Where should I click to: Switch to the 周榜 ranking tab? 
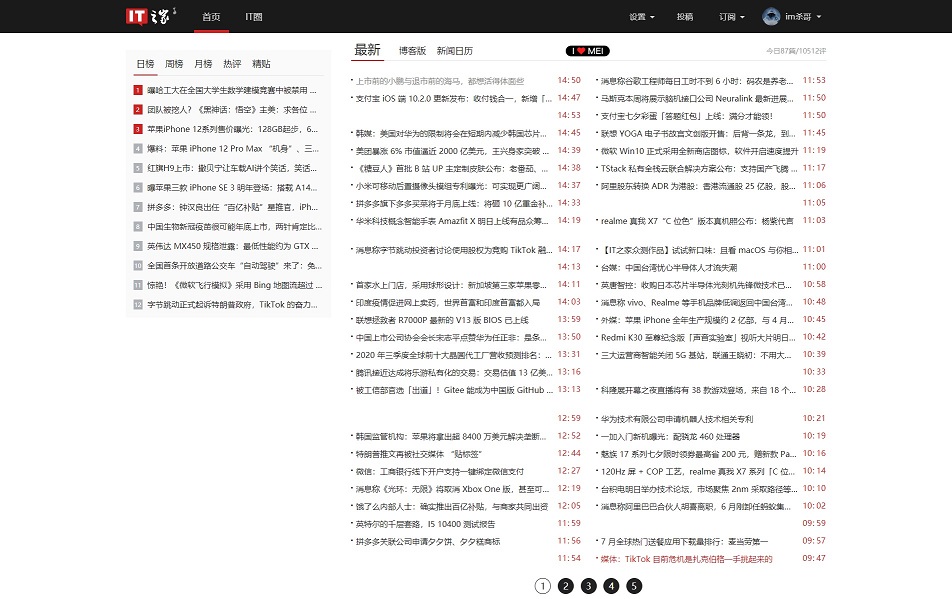[x=174, y=64]
